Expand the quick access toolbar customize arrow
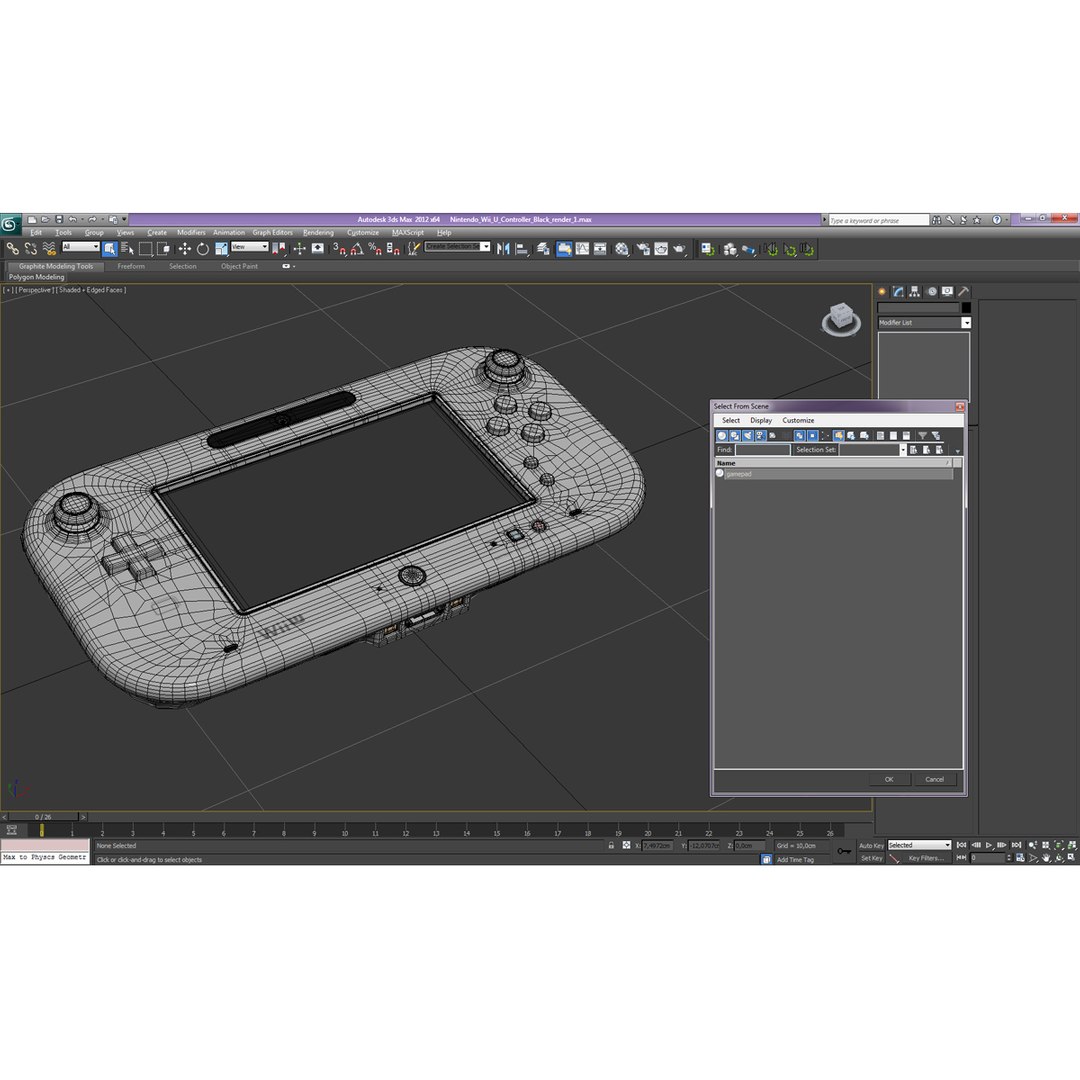Image resolution: width=1080 pixels, height=1080 pixels. pos(125,220)
